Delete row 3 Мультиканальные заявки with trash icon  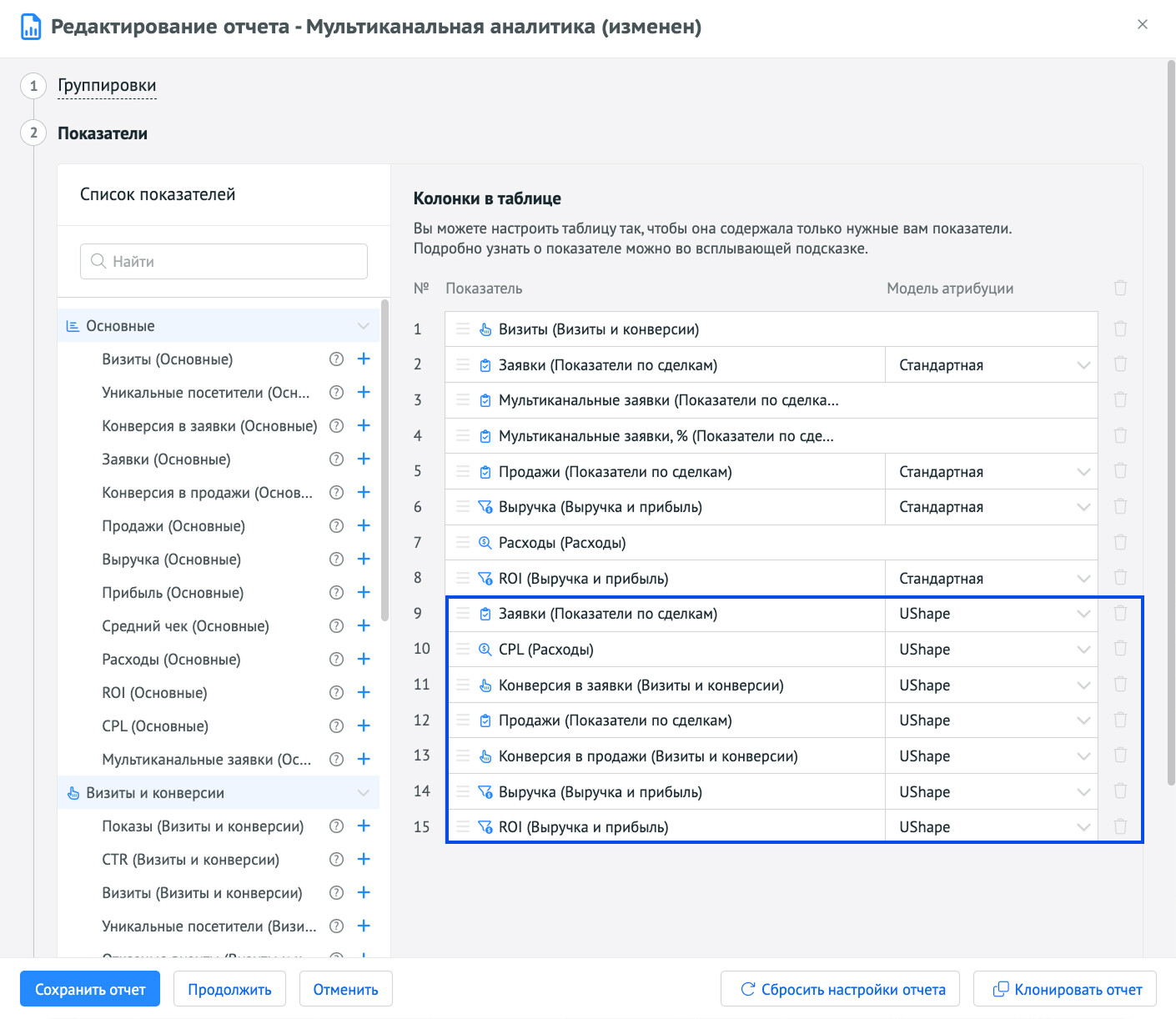(x=1120, y=399)
